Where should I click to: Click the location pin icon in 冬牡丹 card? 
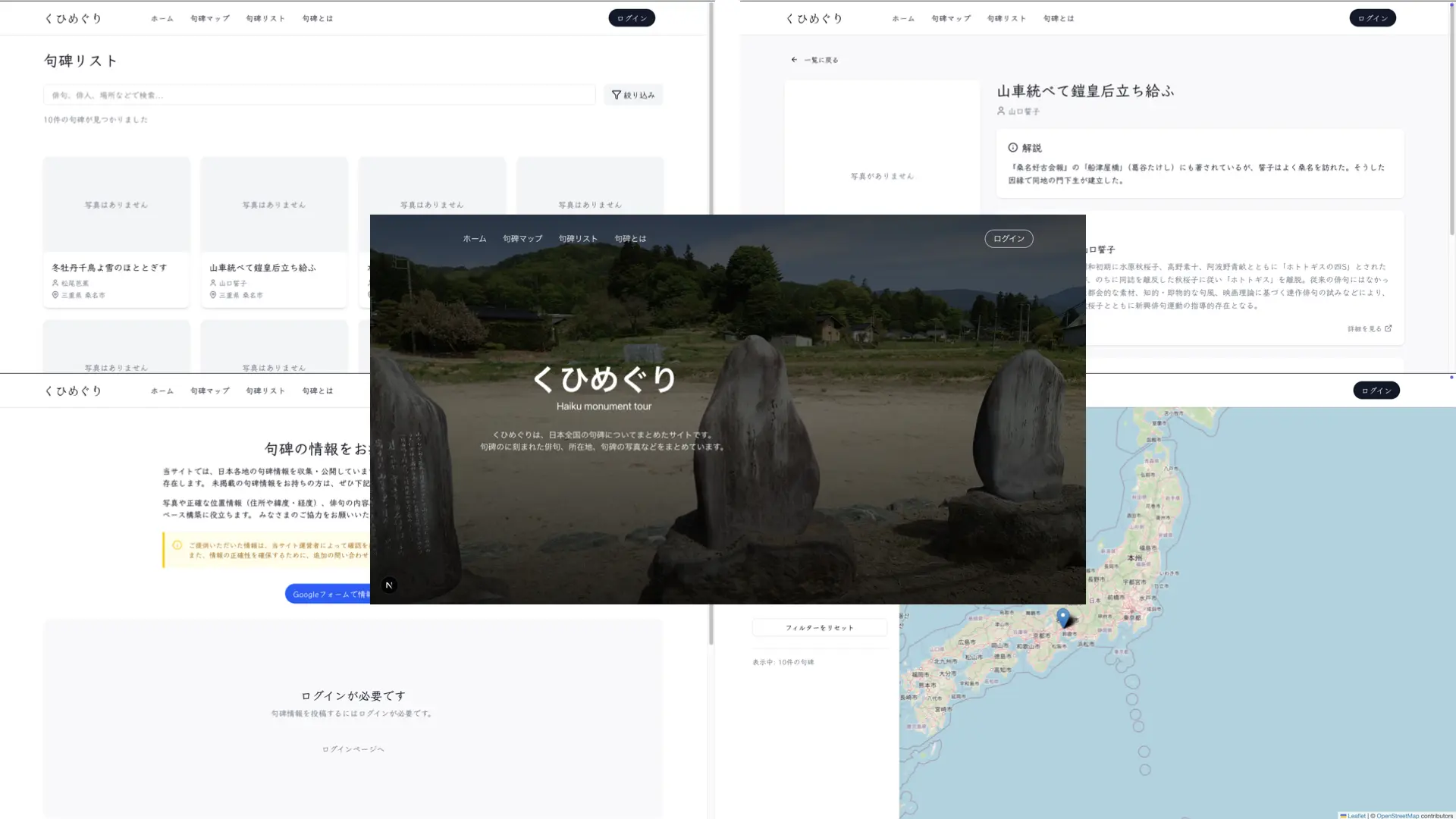click(55, 295)
